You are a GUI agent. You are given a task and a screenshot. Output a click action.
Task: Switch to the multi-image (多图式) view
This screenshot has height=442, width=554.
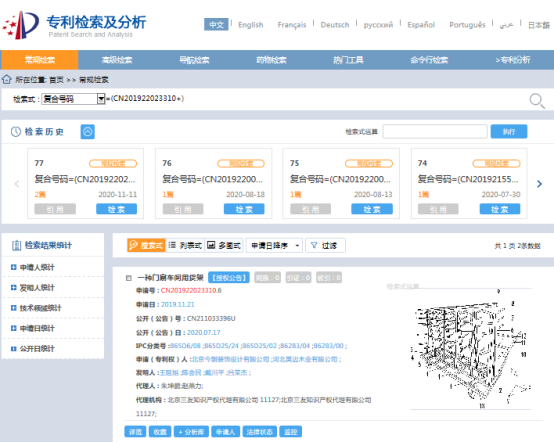point(224,245)
